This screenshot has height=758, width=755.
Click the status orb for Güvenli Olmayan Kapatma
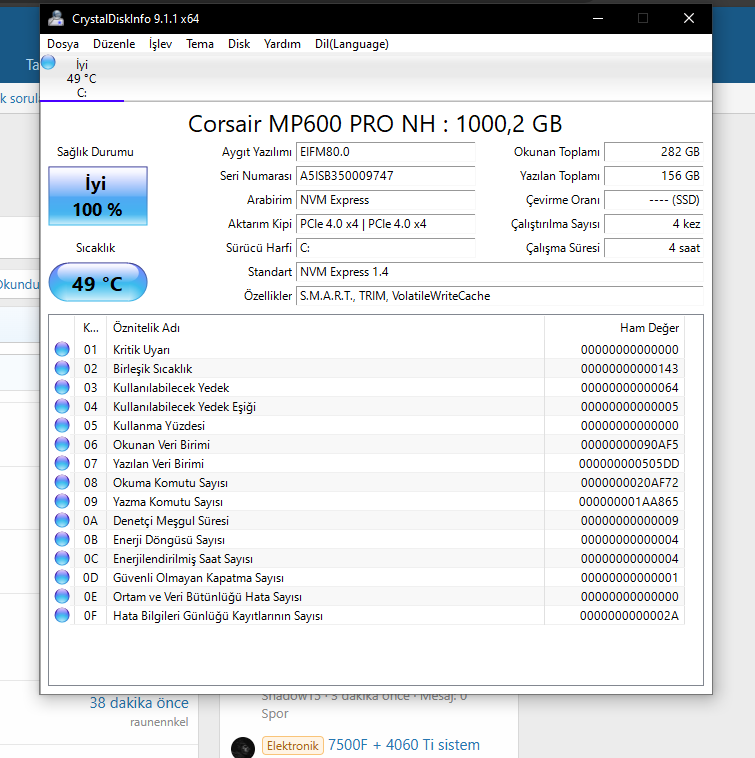62,577
